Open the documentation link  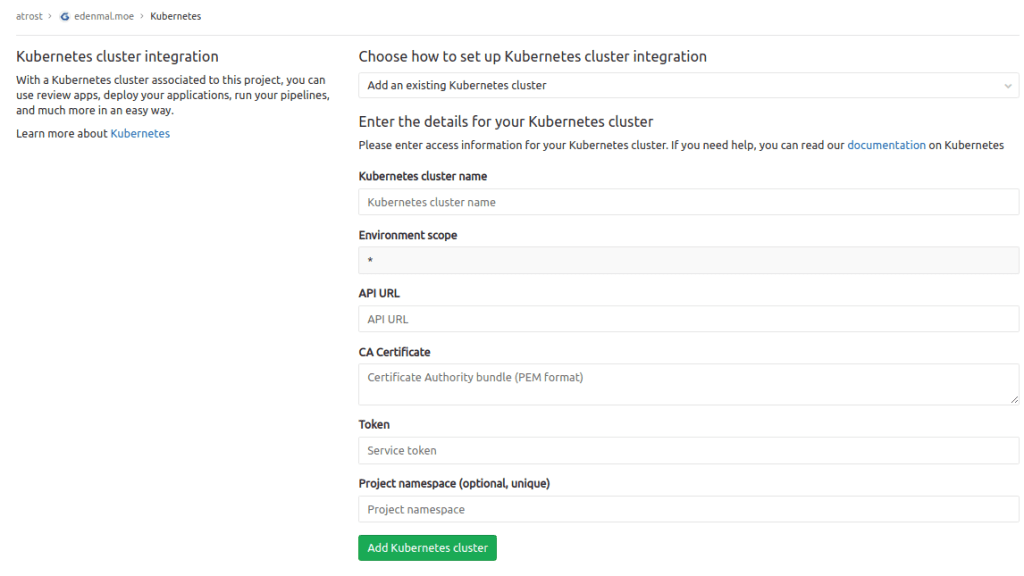886,144
